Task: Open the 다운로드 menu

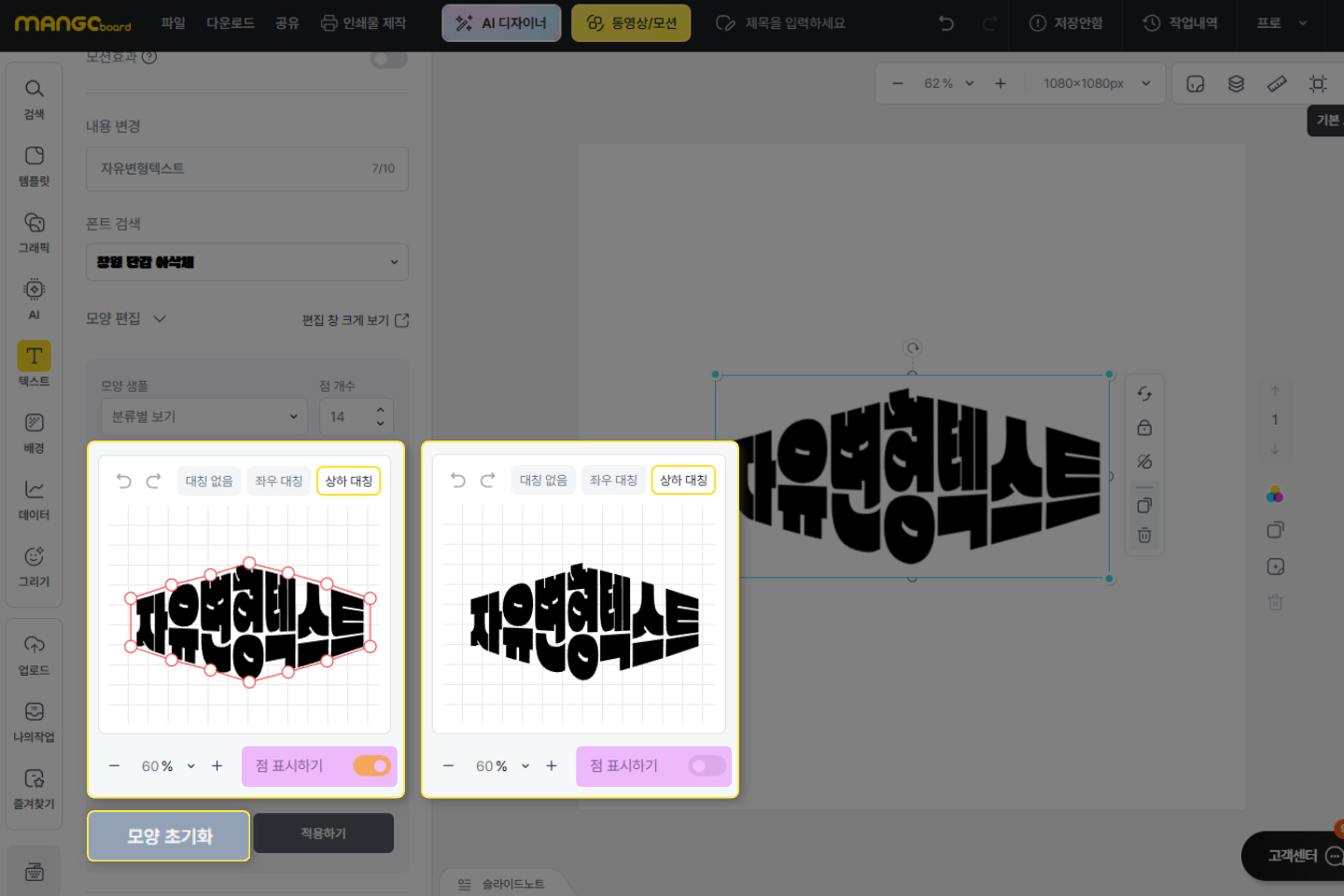Action: click(x=231, y=23)
